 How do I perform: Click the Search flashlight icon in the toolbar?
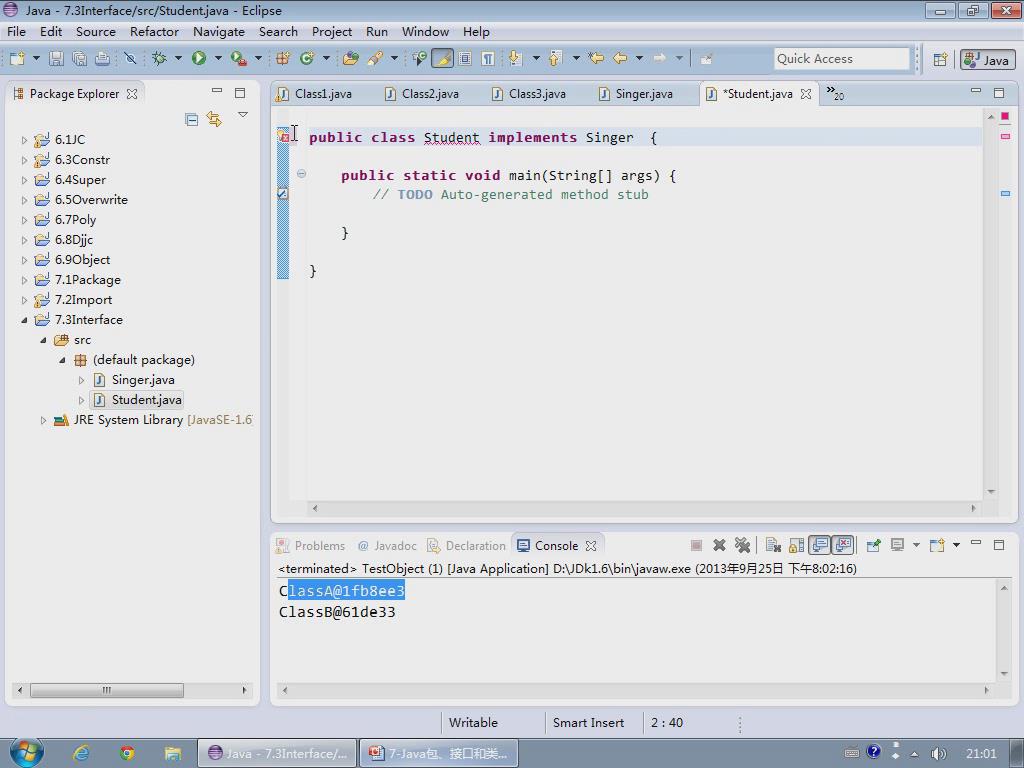[x=376, y=59]
